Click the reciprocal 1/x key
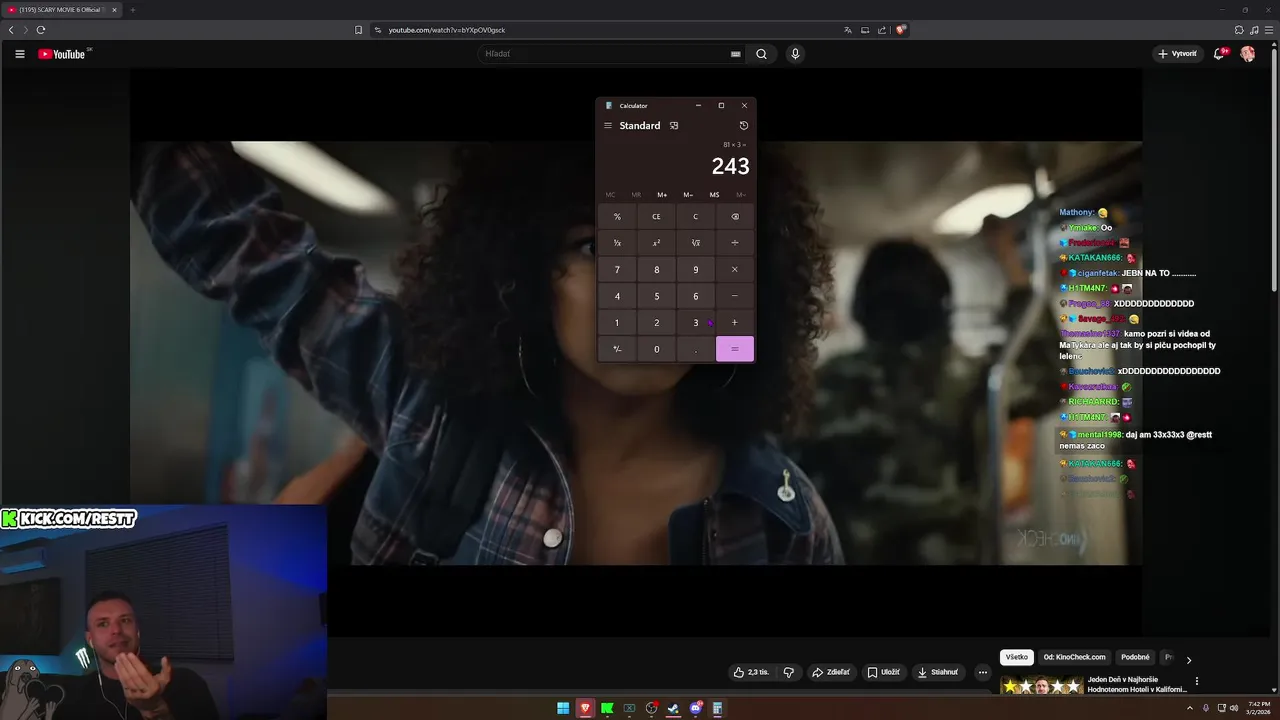 pos(617,243)
